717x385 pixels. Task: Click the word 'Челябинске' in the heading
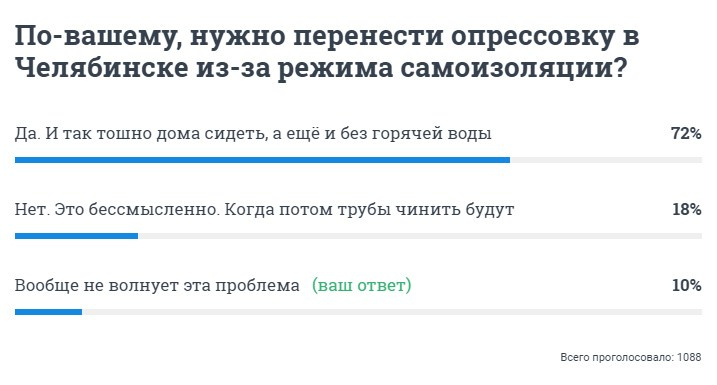[102, 68]
